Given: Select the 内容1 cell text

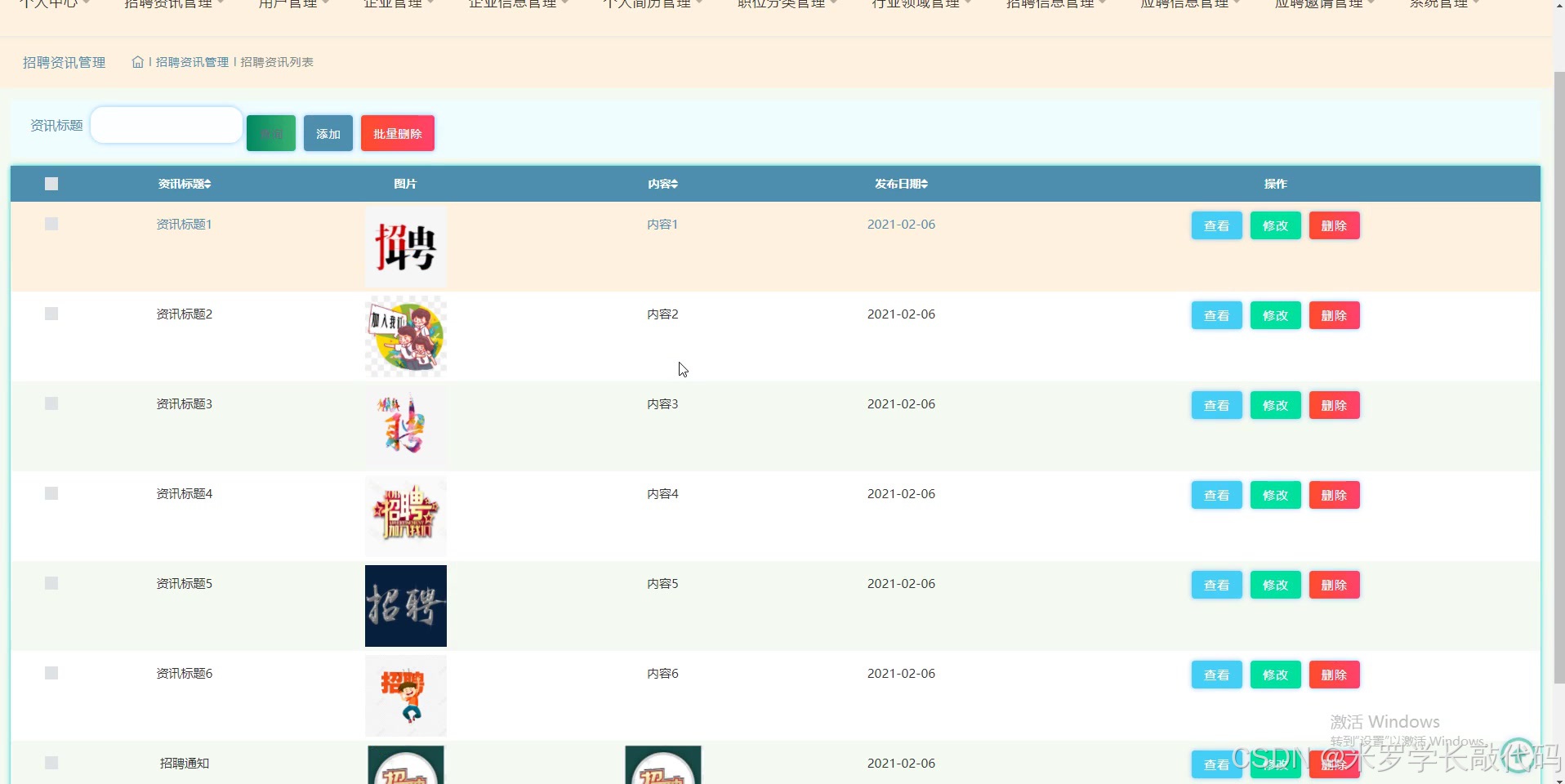Looking at the screenshot, I should point(663,224).
